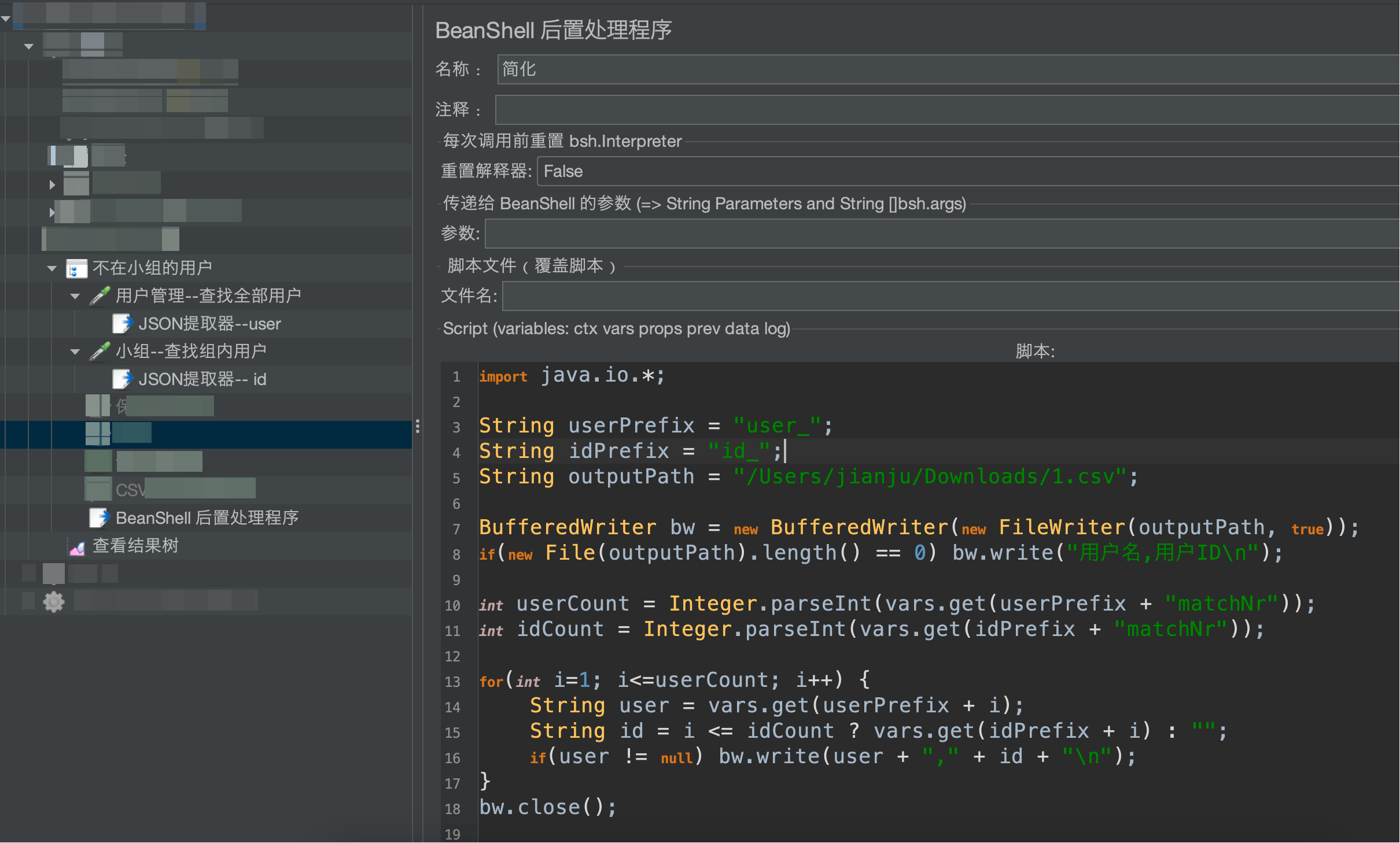
Task: Open the 重置解释器 False dropdown
Action: coord(968,171)
